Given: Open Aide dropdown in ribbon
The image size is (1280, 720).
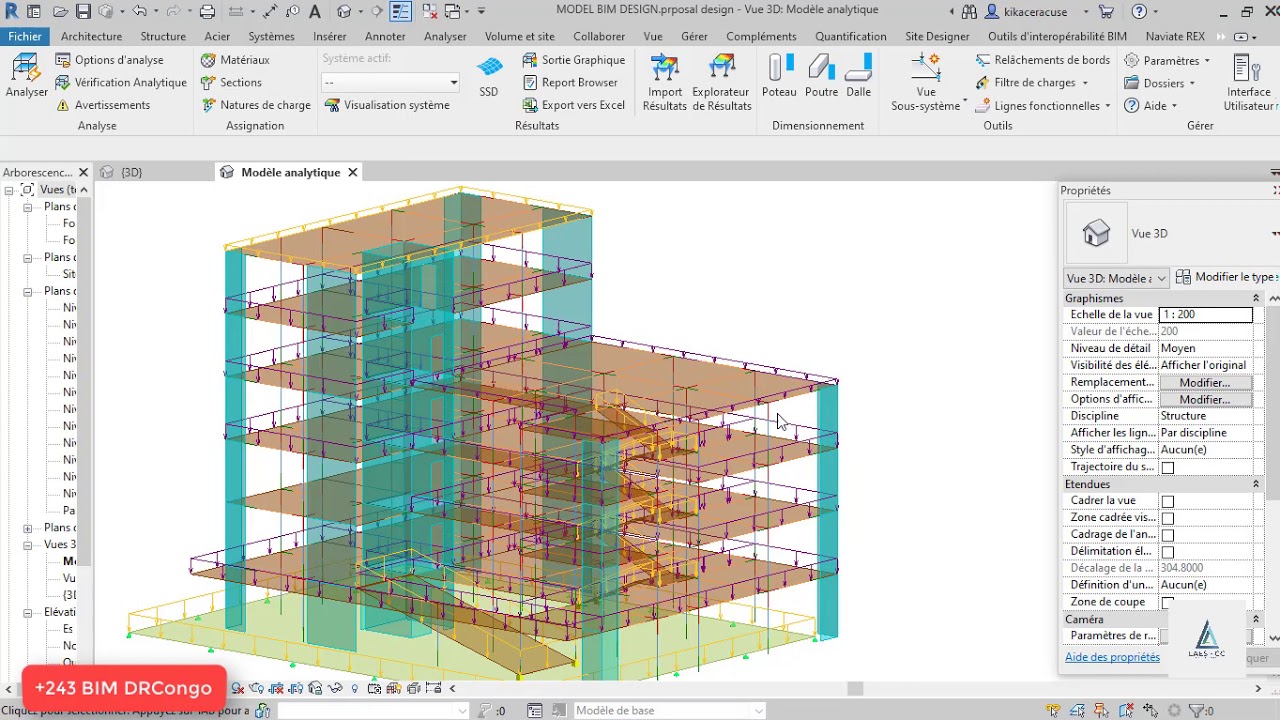Looking at the screenshot, I should point(1151,105).
